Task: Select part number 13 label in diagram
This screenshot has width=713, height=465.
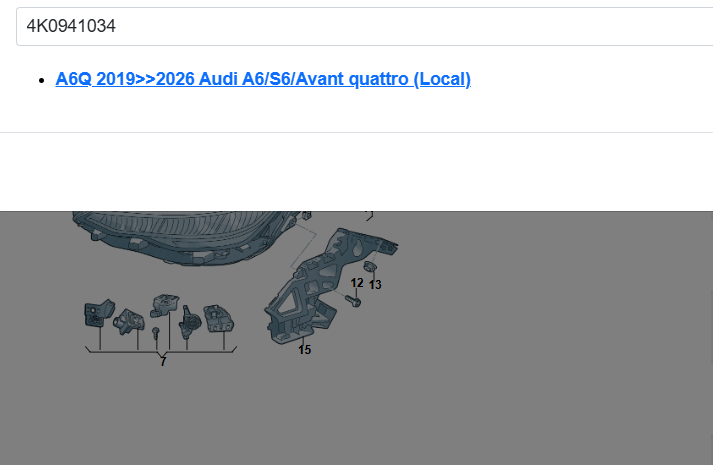Action: pos(375,285)
